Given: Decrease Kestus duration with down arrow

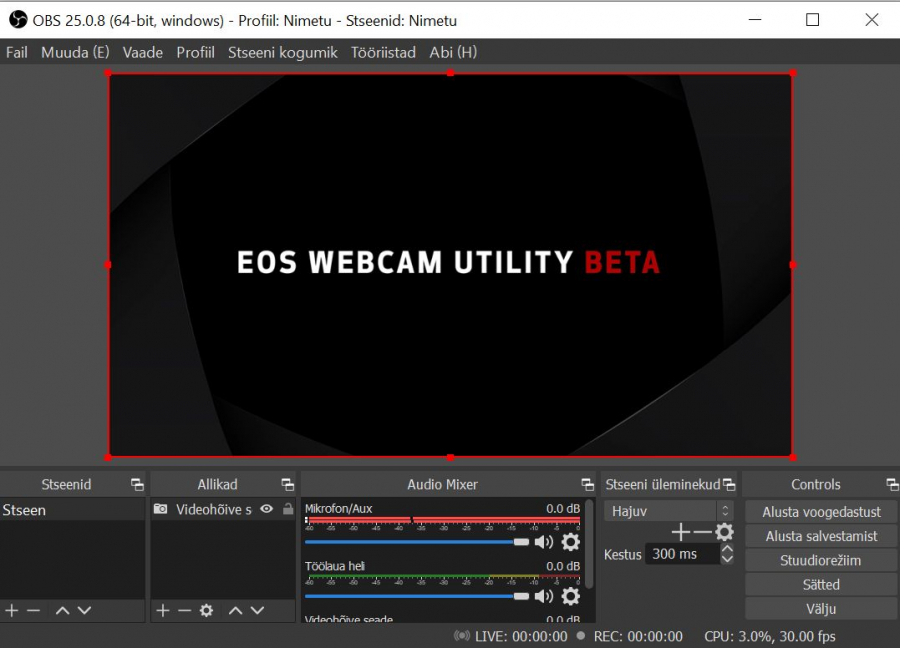Looking at the screenshot, I should [727, 559].
